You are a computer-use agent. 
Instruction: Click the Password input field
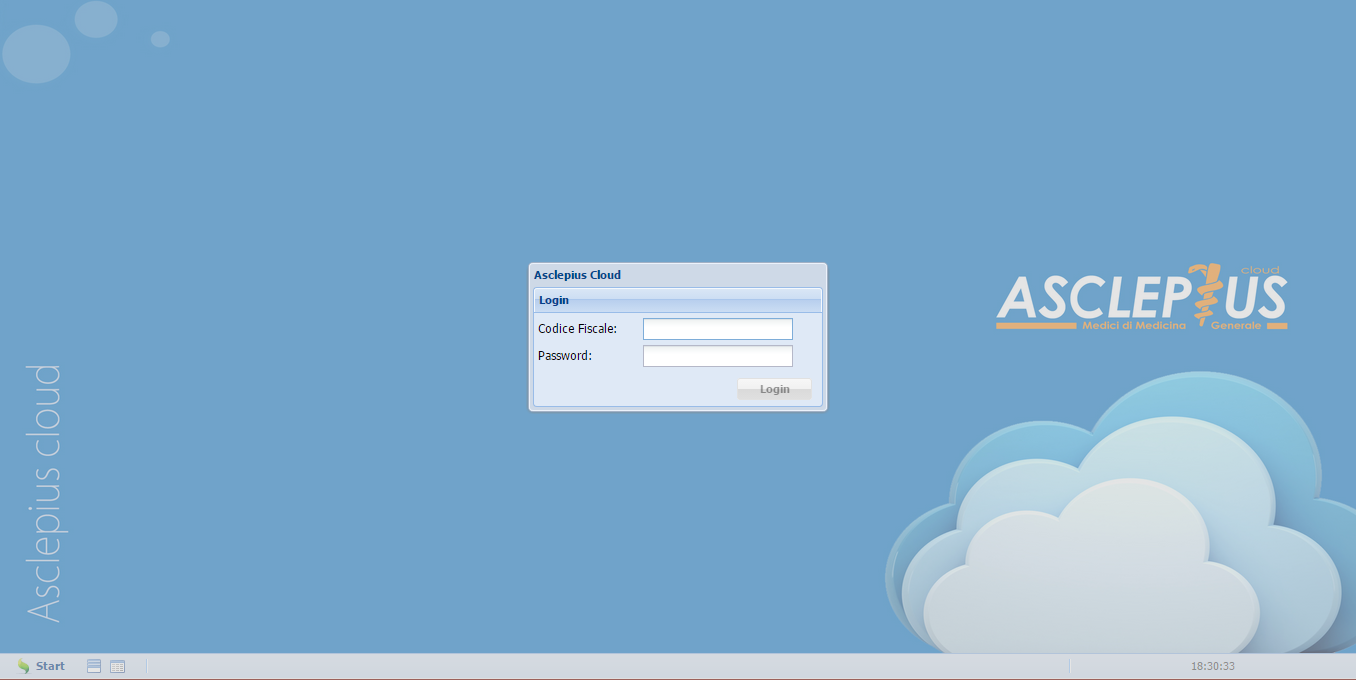pos(718,356)
